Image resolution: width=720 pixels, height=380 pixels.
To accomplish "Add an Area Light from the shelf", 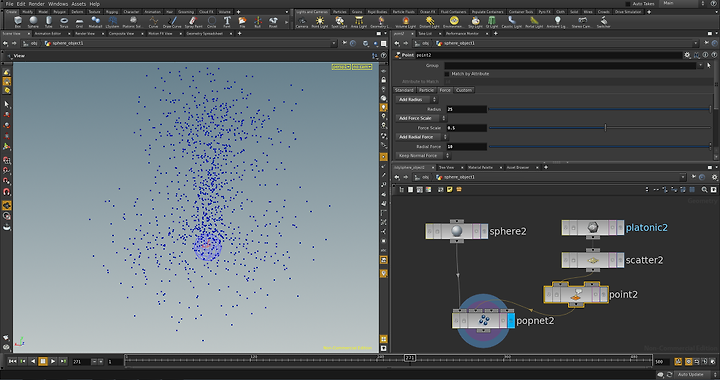I will coord(359,22).
